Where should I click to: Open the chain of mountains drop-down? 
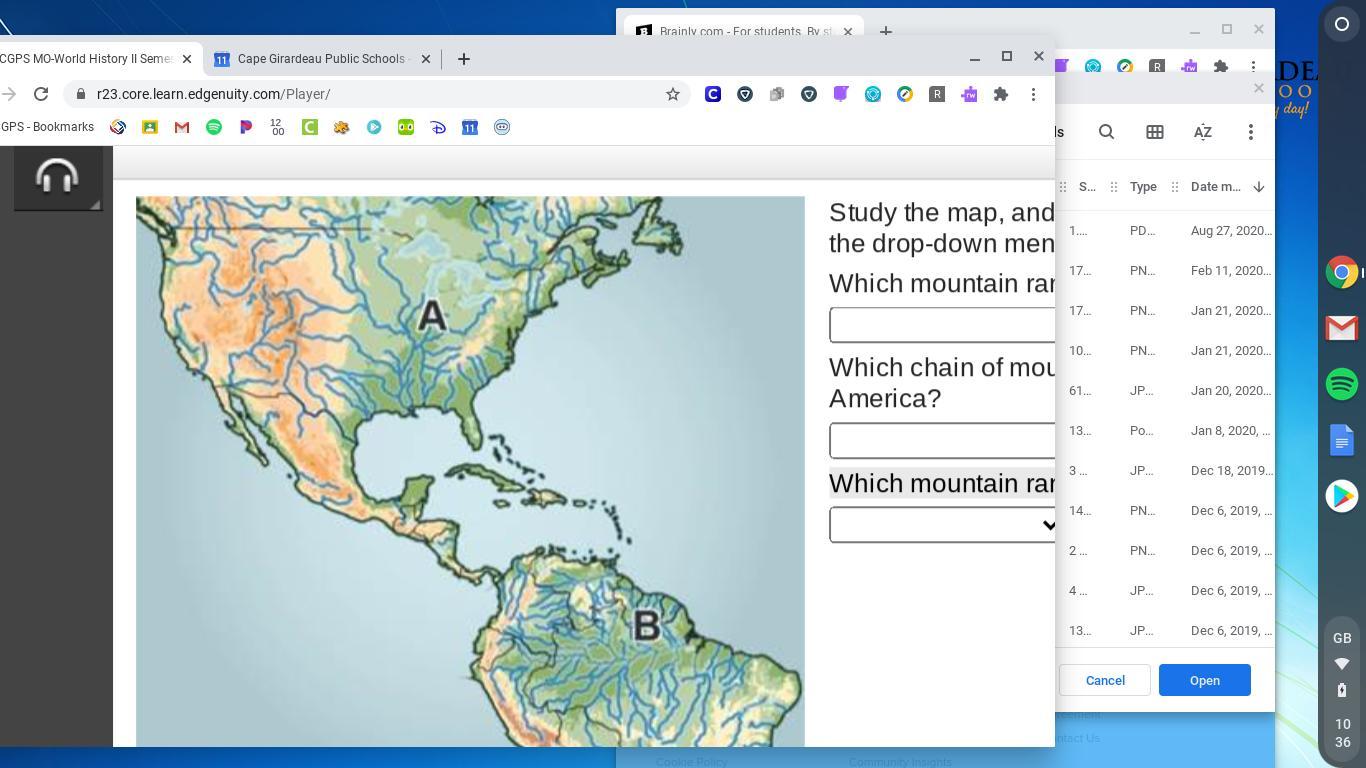[x=941, y=441]
